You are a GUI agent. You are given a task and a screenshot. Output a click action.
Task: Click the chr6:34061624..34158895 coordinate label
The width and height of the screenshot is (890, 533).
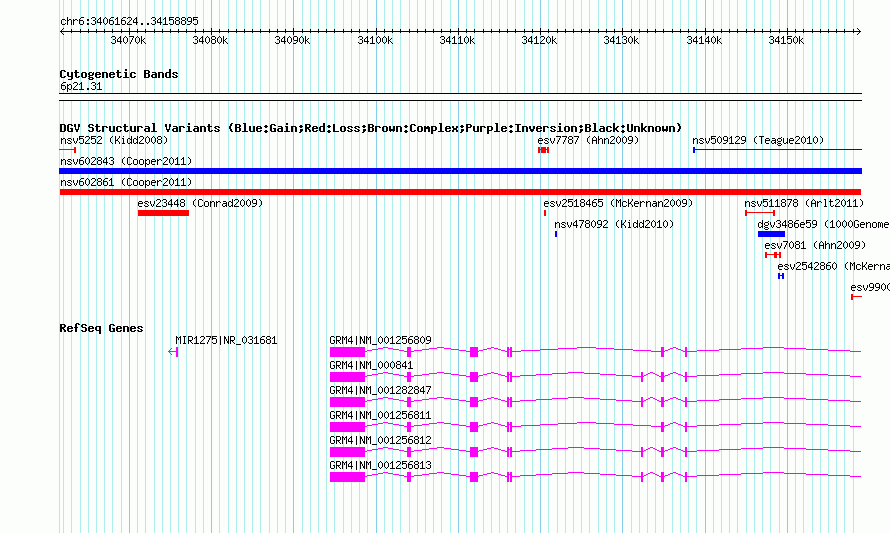(129, 21)
